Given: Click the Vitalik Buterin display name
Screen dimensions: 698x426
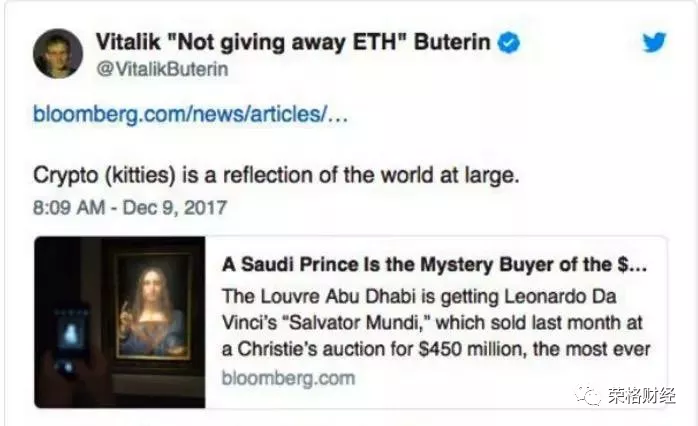Looking at the screenshot, I should point(293,42).
